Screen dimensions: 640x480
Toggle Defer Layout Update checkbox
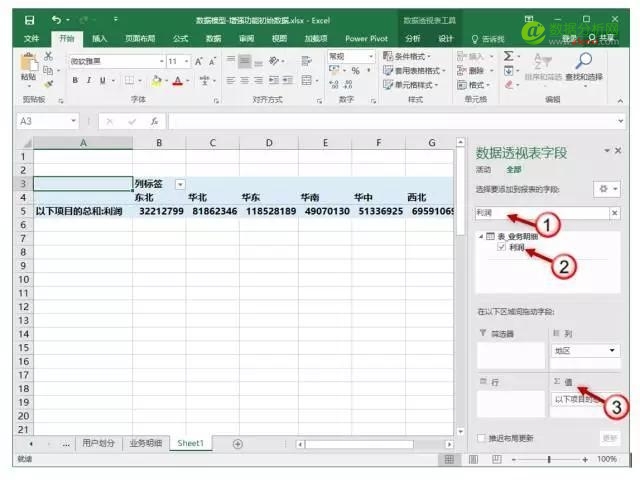482,438
